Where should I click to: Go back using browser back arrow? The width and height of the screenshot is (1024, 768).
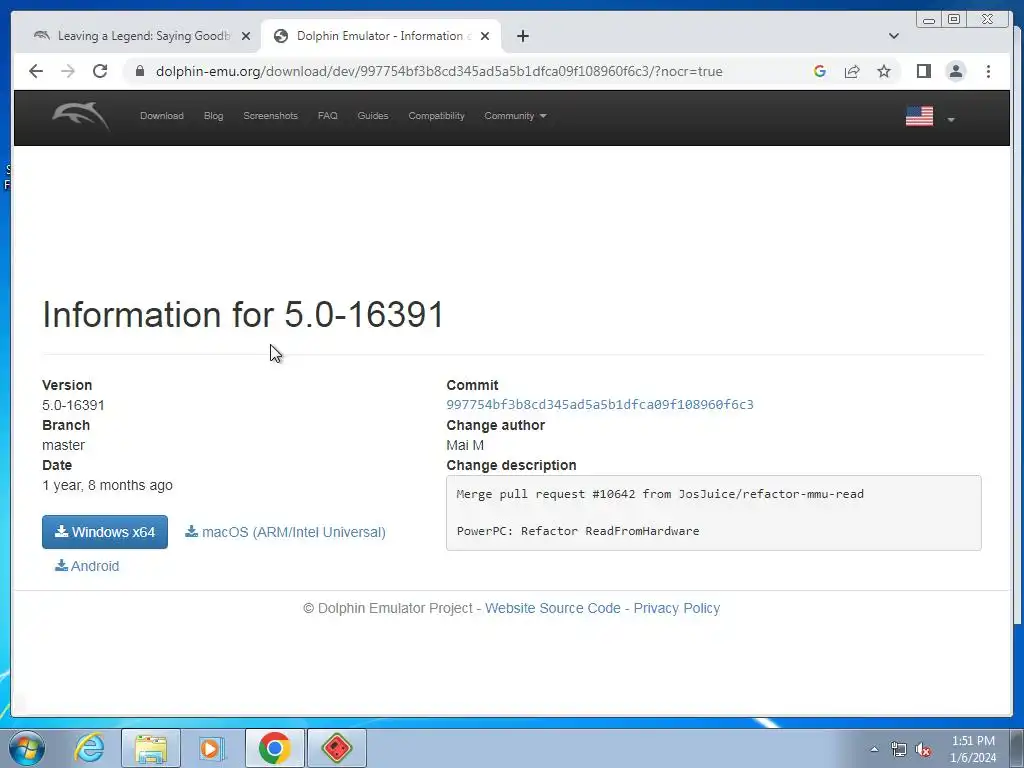(x=36, y=71)
